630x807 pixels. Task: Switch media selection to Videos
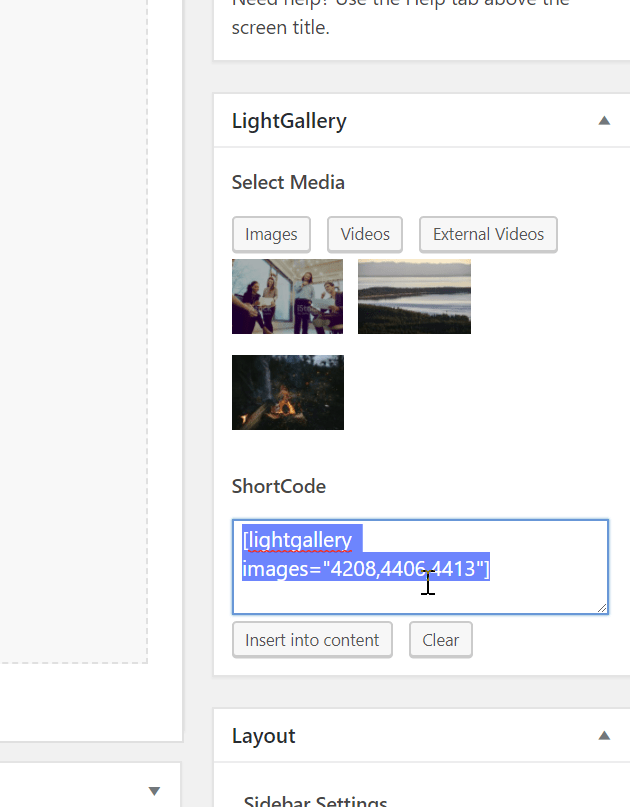coord(364,234)
